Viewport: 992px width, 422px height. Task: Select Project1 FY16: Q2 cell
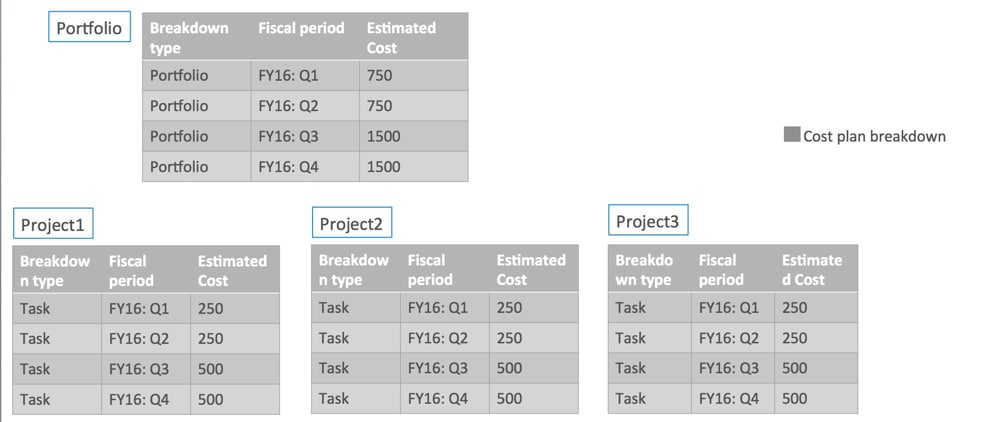coord(146,338)
